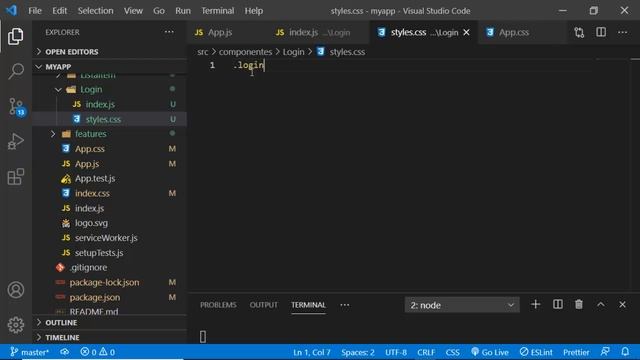This screenshot has height=360, width=640.
Task: Close the styles.css editor tab
Action: tap(467, 32)
